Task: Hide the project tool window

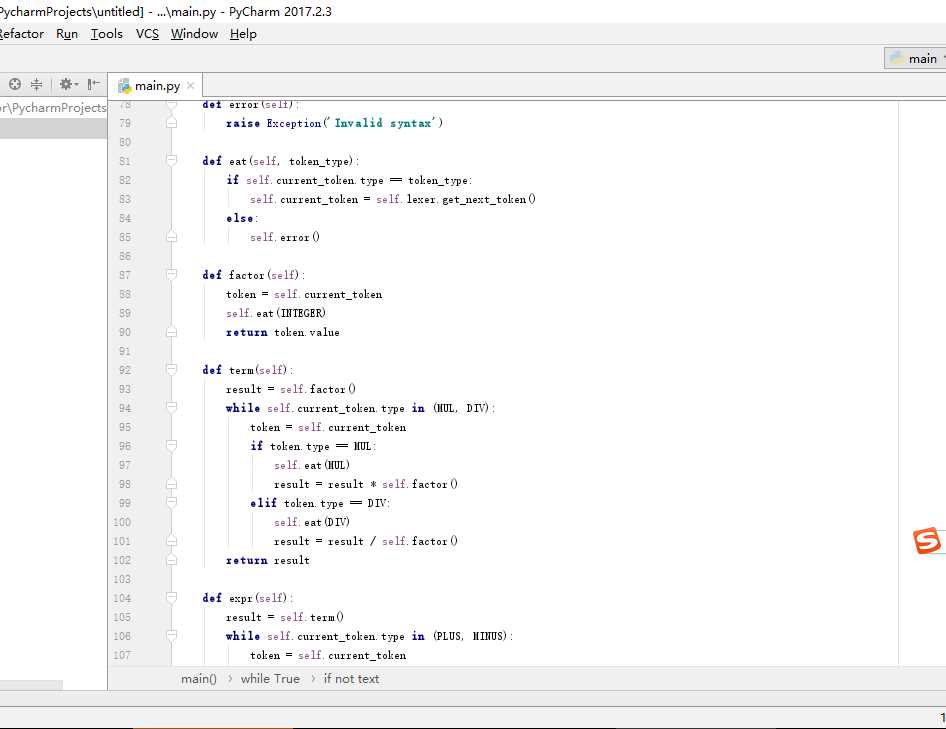Action: coord(94,84)
